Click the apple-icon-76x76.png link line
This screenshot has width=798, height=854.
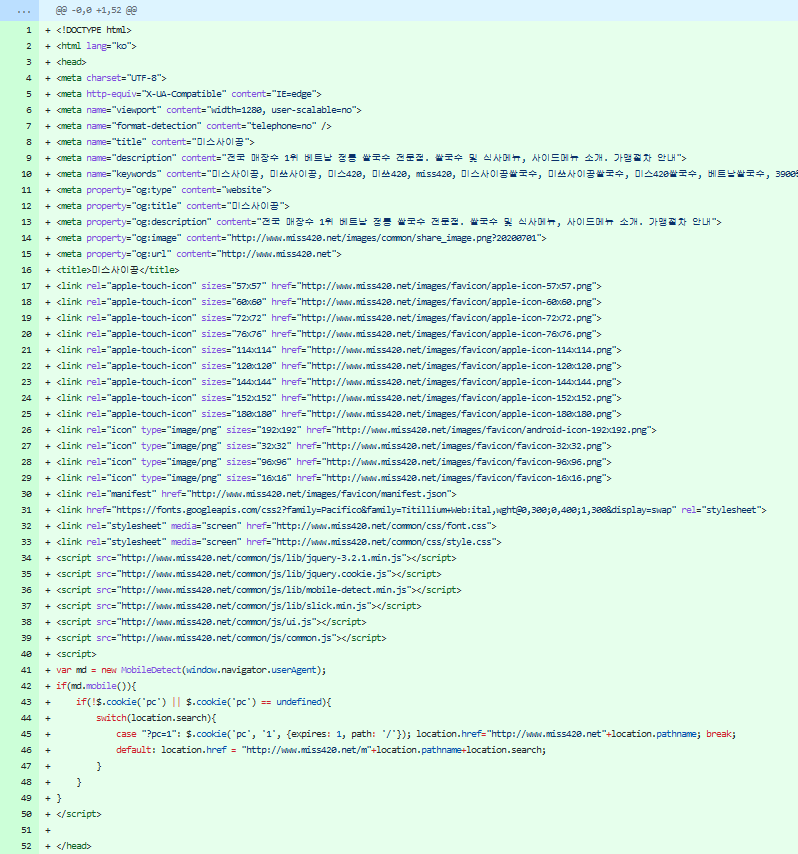pos(329,334)
